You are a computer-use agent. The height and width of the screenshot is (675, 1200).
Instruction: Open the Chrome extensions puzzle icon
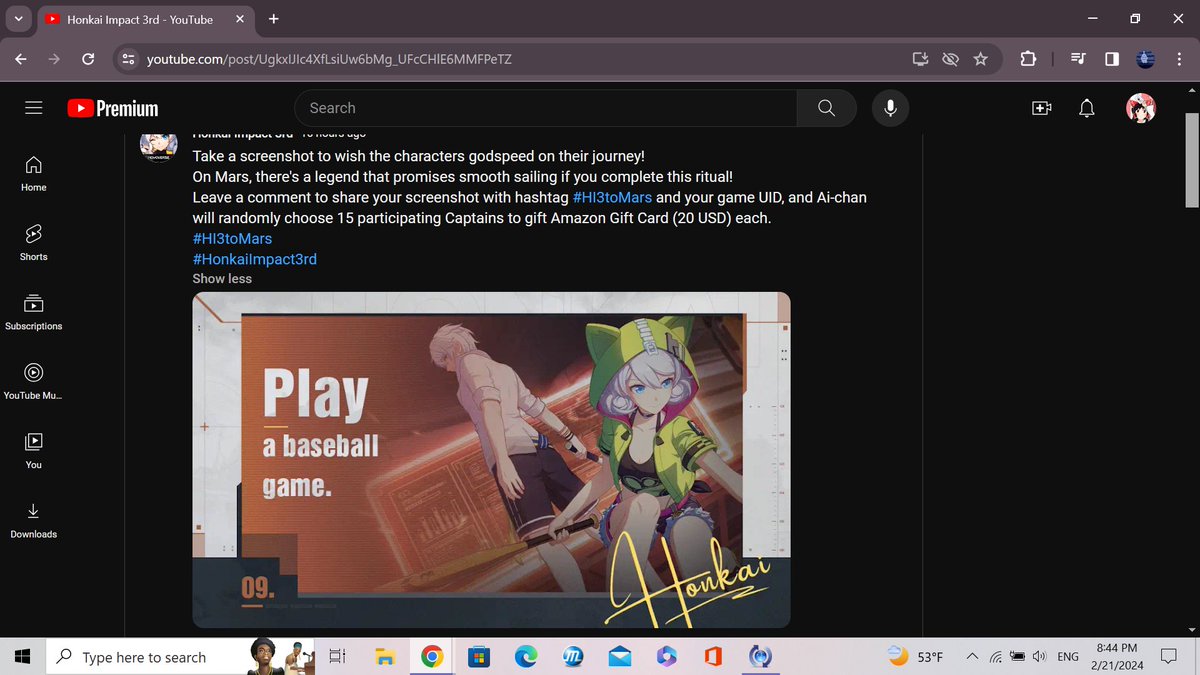[1028, 59]
